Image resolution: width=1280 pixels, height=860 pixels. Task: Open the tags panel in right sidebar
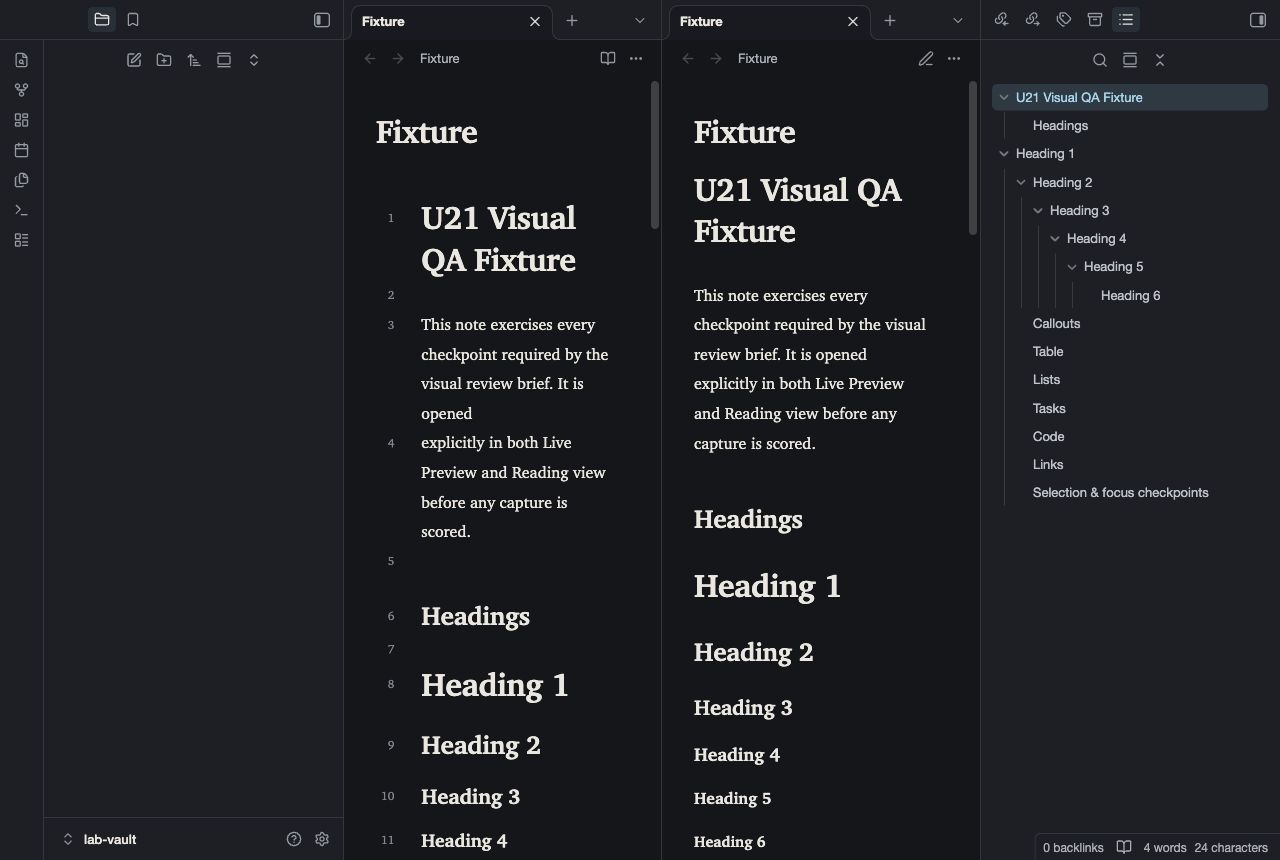coord(1064,20)
